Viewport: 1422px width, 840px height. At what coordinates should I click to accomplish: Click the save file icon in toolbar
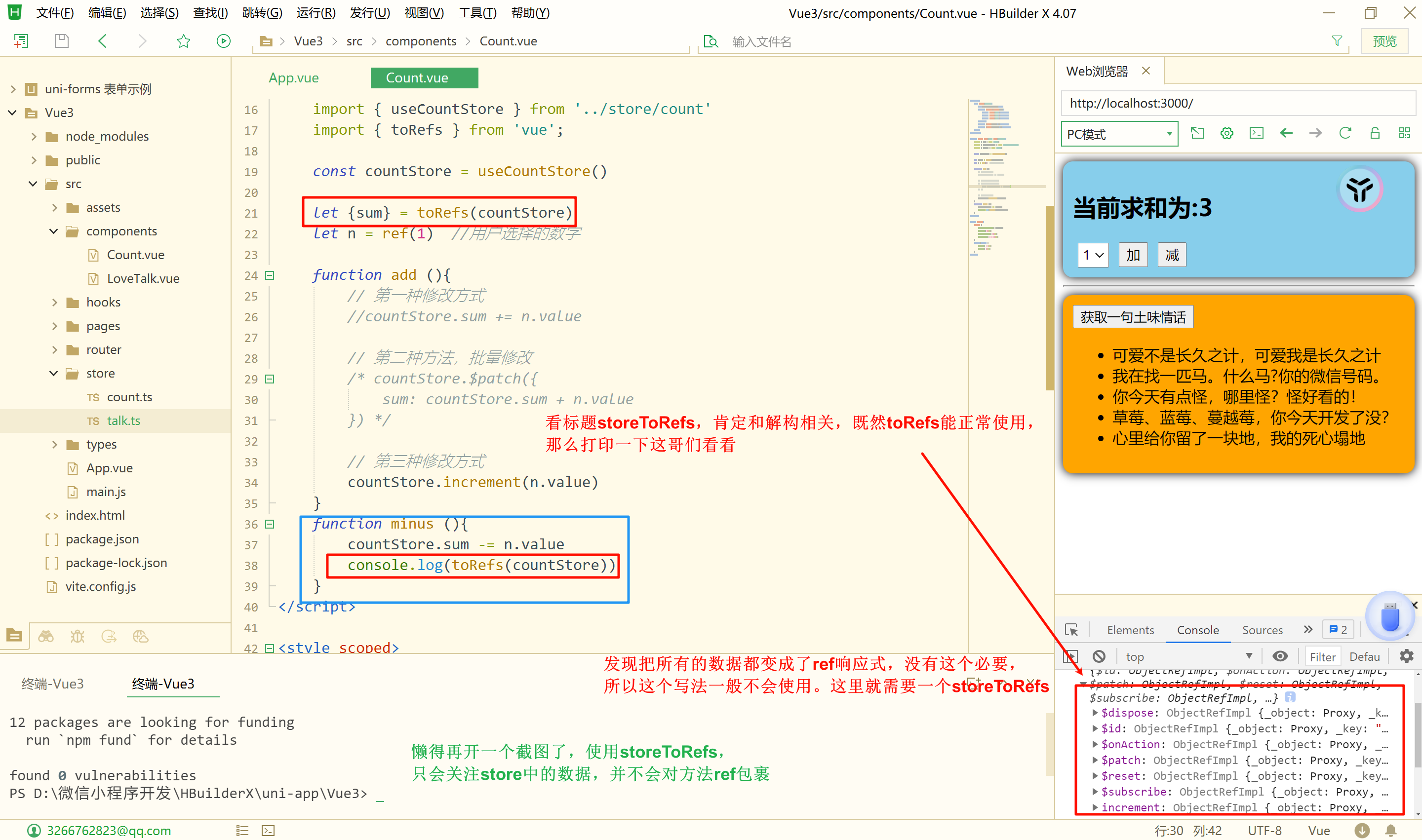61,41
